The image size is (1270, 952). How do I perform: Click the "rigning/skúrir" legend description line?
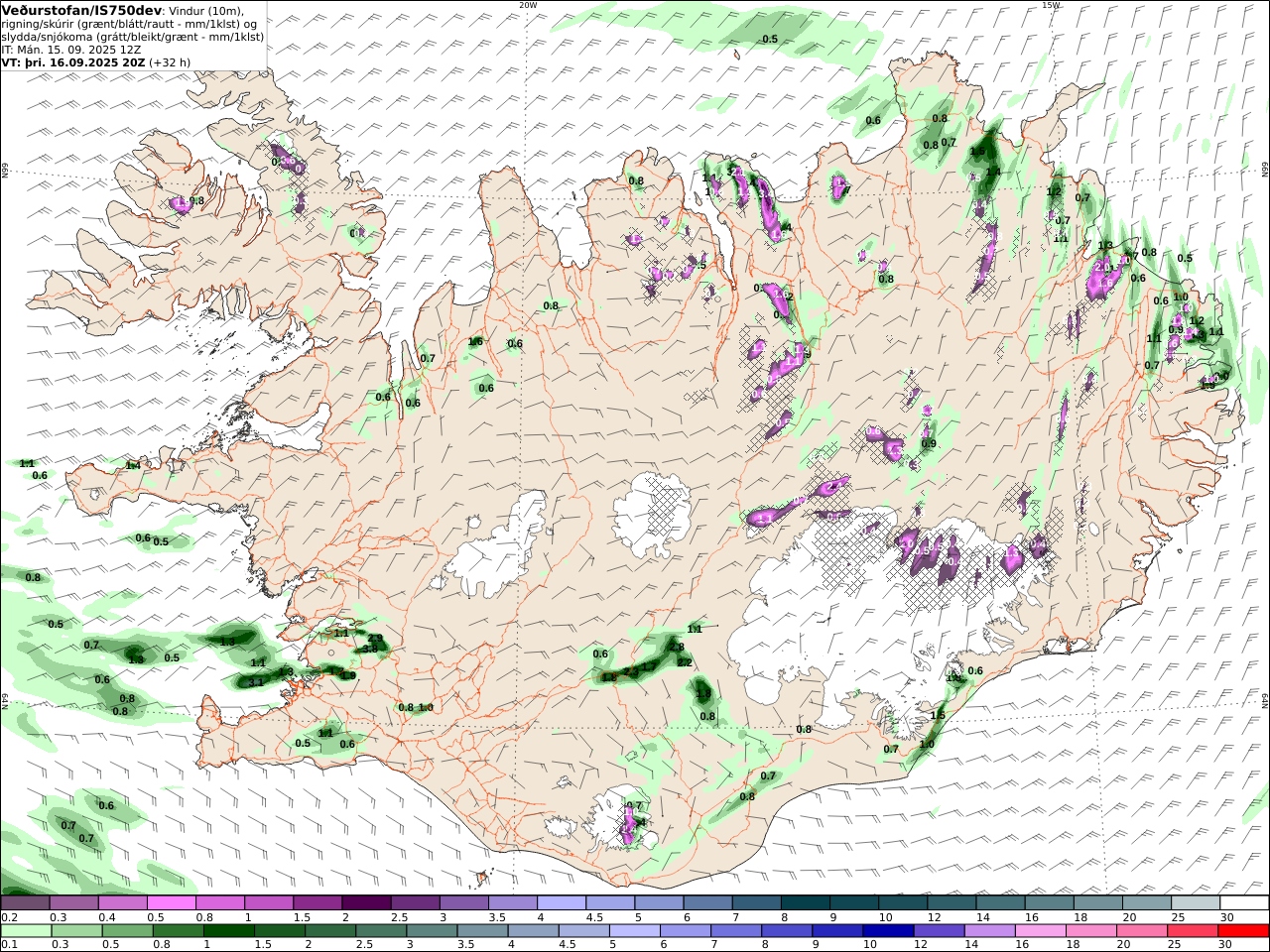click(x=129, y=24)
